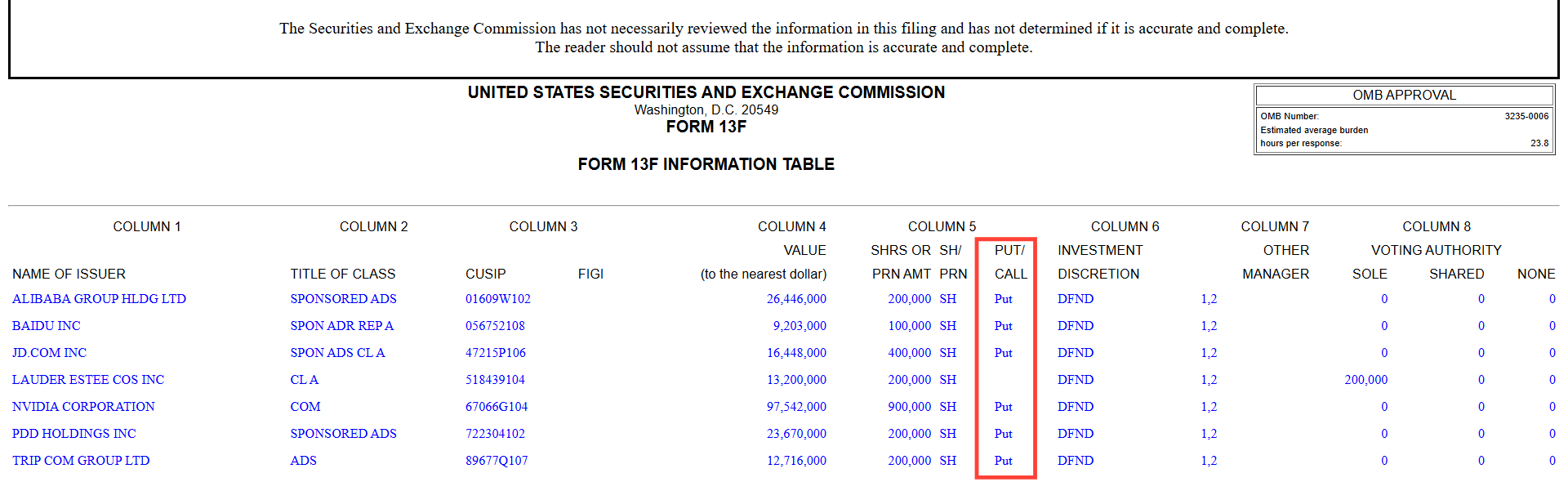Open LAUDER ESTEE COS INC row name
Image resolution: width=1568 pixels, height=491 pixels.
(x=88, y=380)
